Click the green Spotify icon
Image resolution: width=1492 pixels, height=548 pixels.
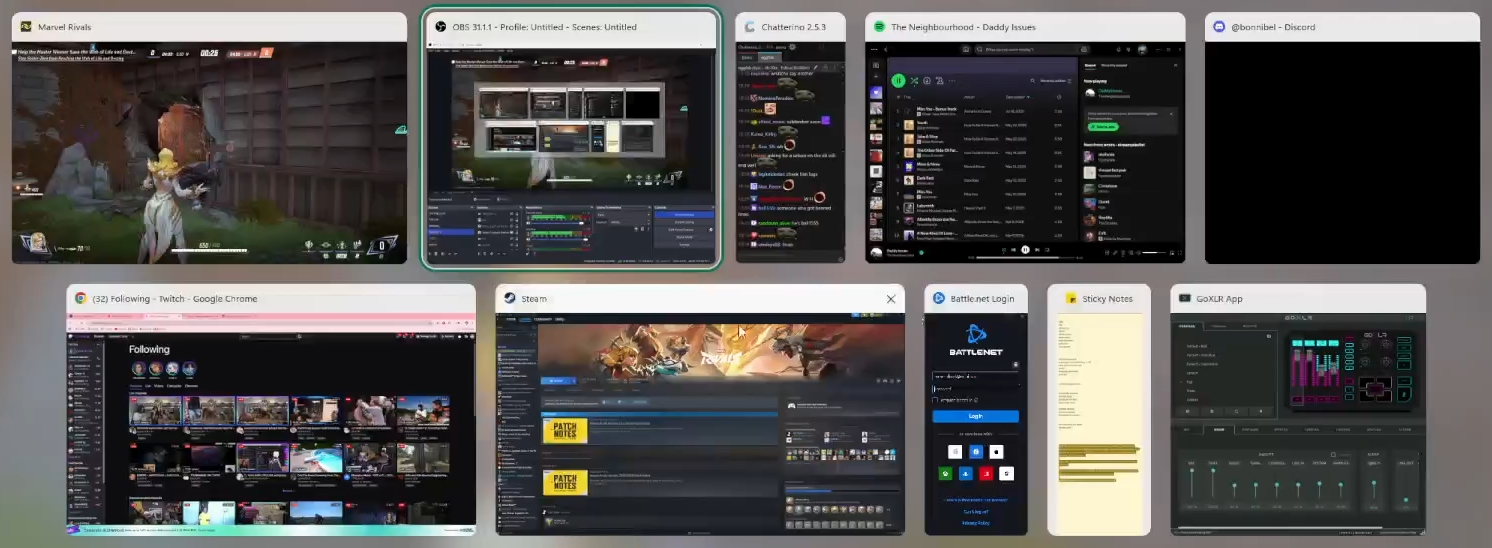[x=879, y=27]
